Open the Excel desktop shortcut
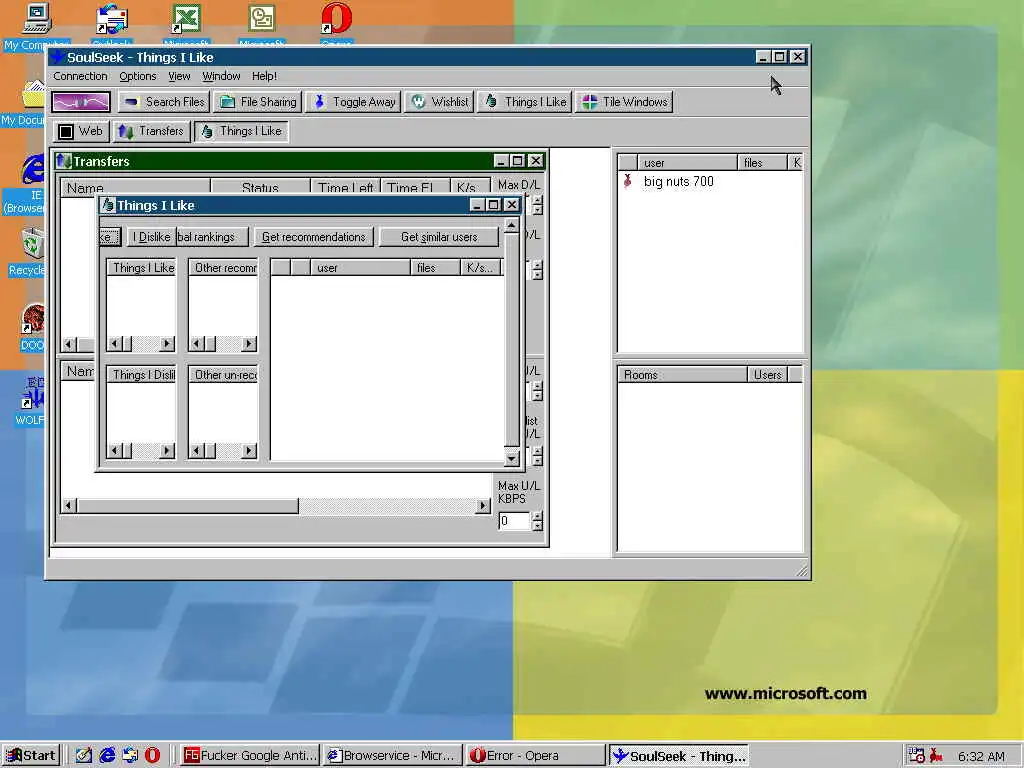Screen dimensions: 1024x768 click(x=186, y=24)
